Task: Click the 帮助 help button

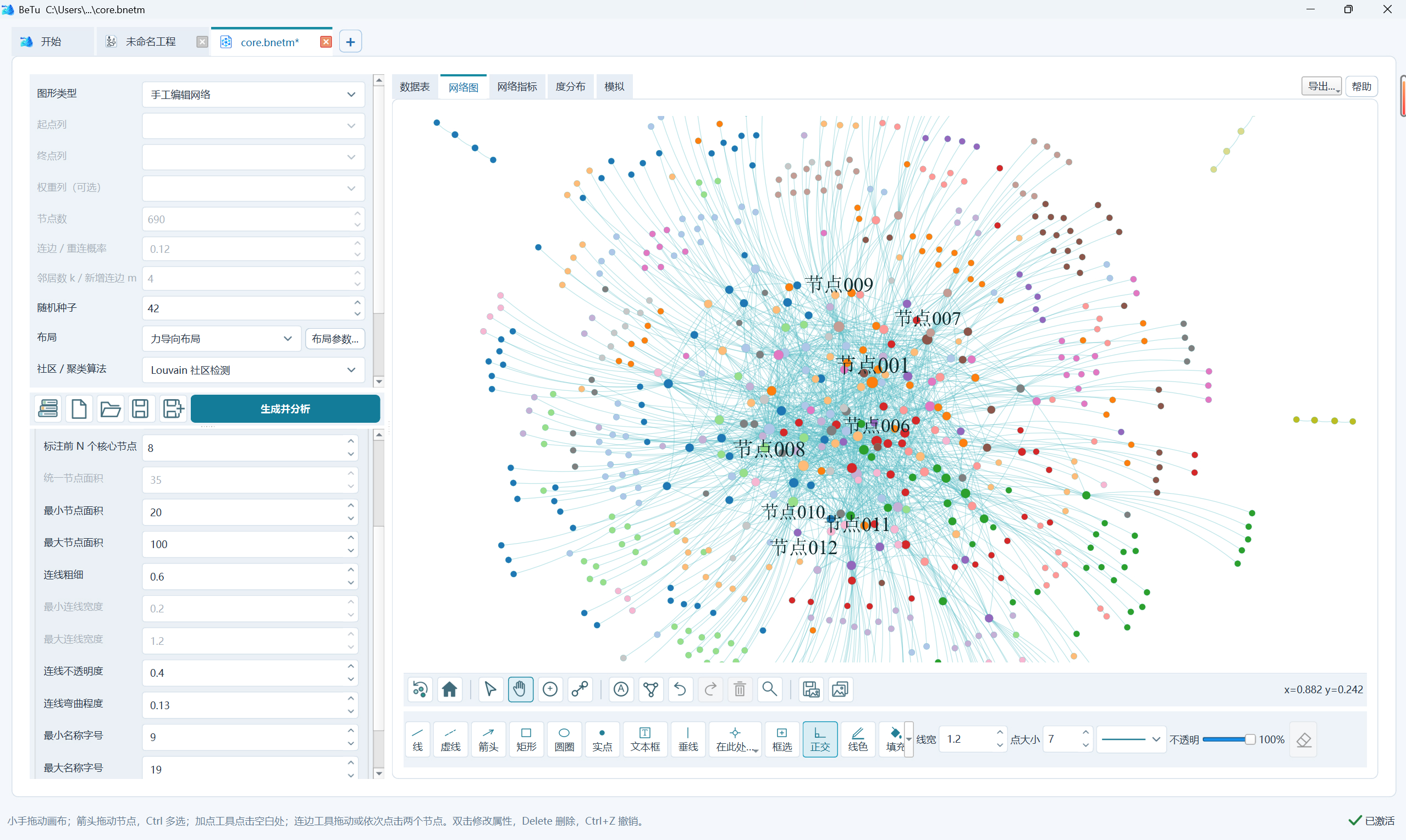Action: (1361, 86)
